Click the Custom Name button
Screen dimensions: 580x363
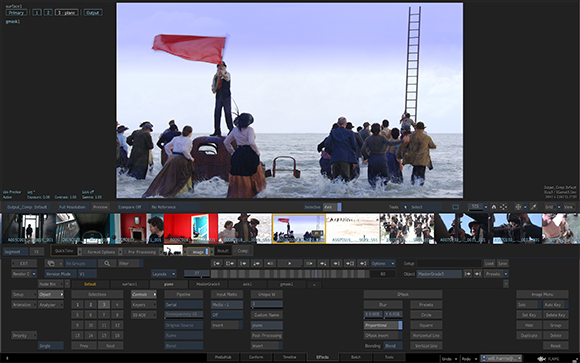(266, 315)
